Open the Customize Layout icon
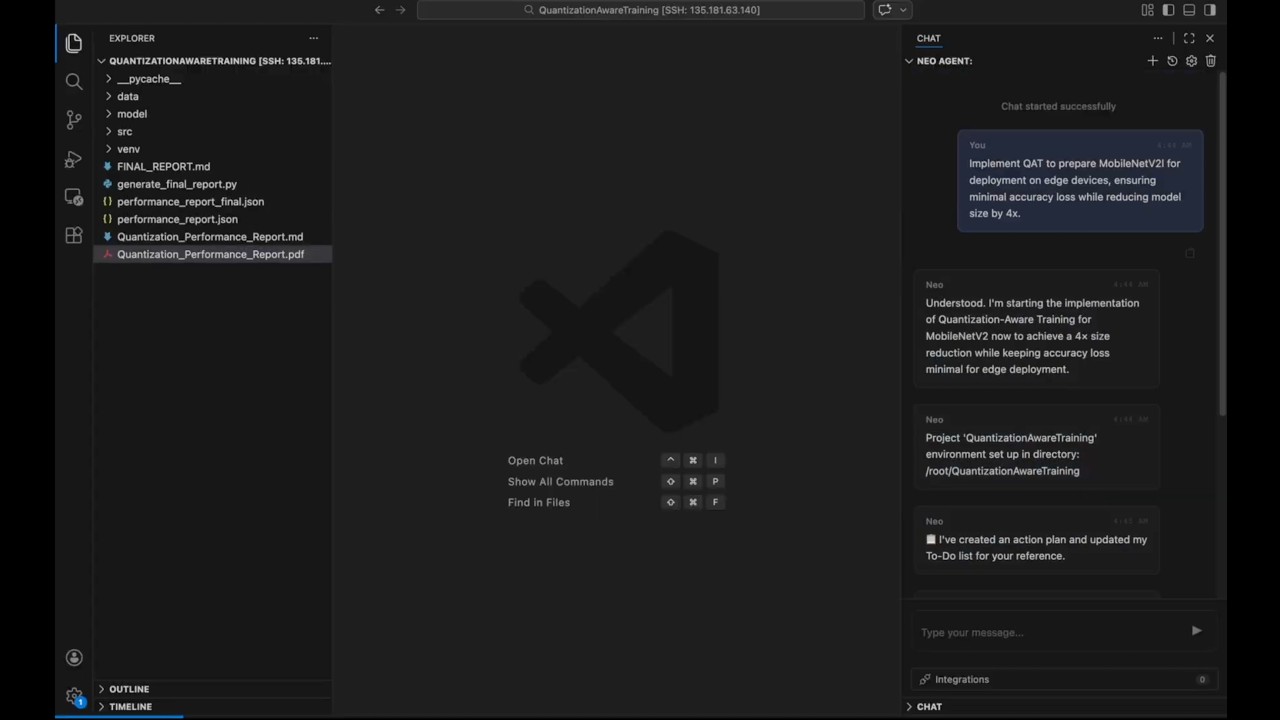The image size is (1280, 720). coord(1147,10)
